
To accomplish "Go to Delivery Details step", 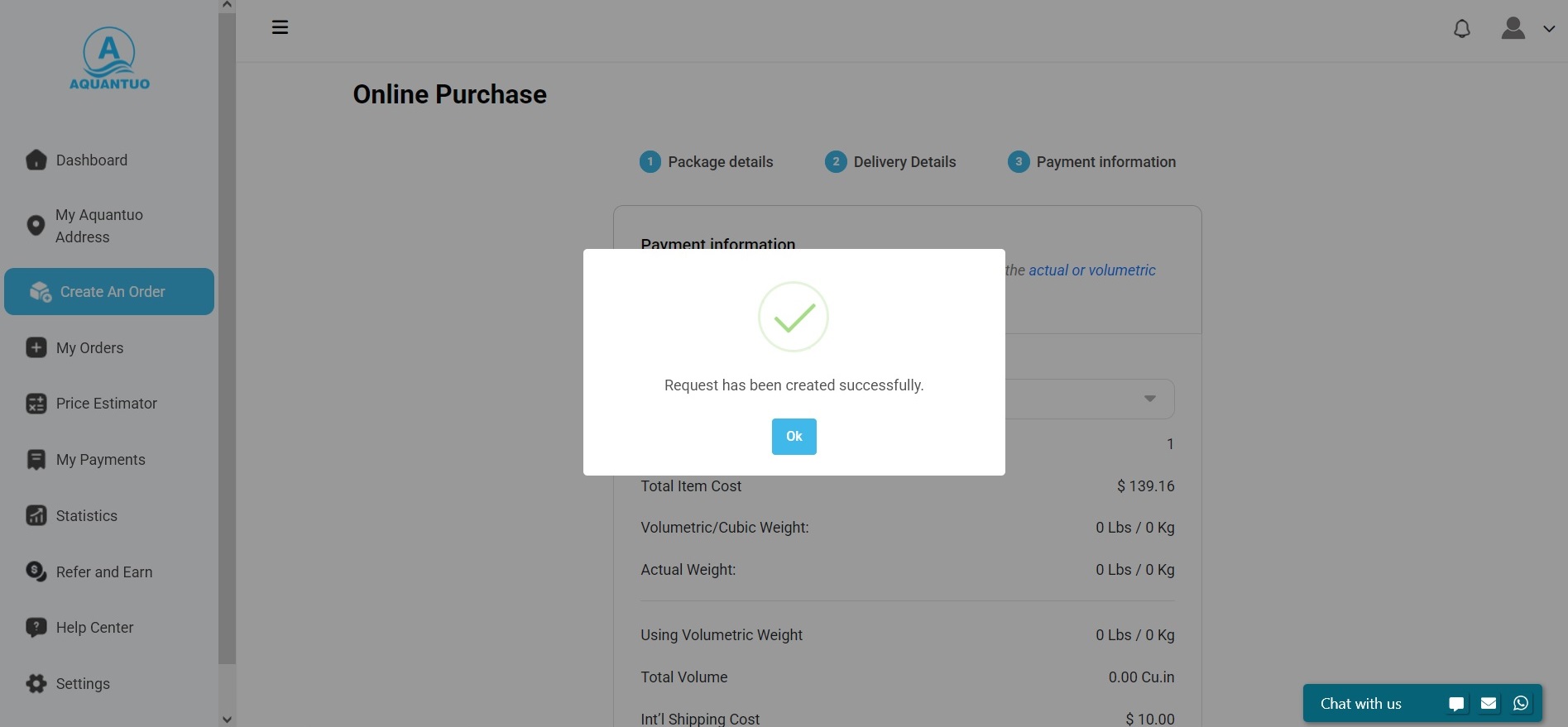I will click(x=904, y=162).
